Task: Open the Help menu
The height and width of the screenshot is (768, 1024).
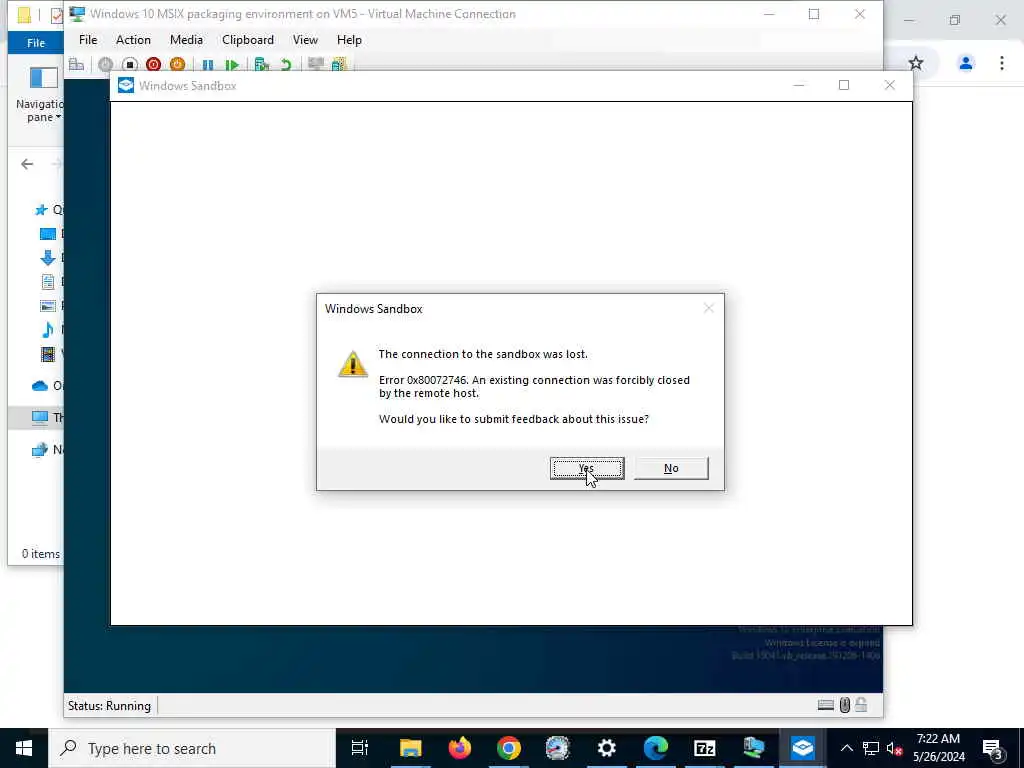Action: tap(349, 40)
